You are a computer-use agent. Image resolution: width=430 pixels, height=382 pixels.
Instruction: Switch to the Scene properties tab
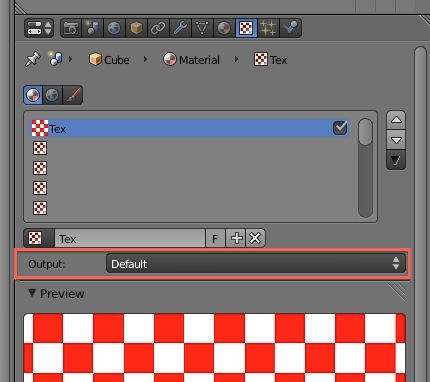point(92,28)
